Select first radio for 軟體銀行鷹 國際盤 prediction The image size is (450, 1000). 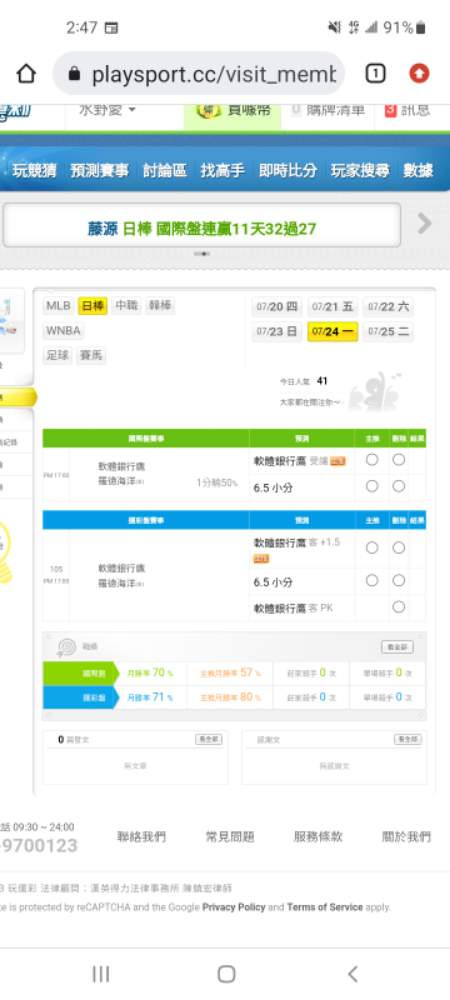pos(372,460)
